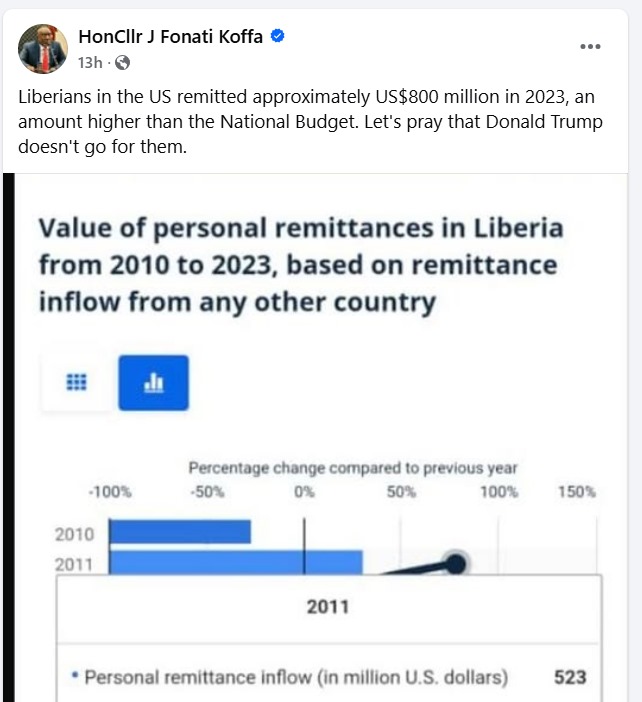Click the blue verified badge icon
Screen dimensions: 642x702
[279, 37]
